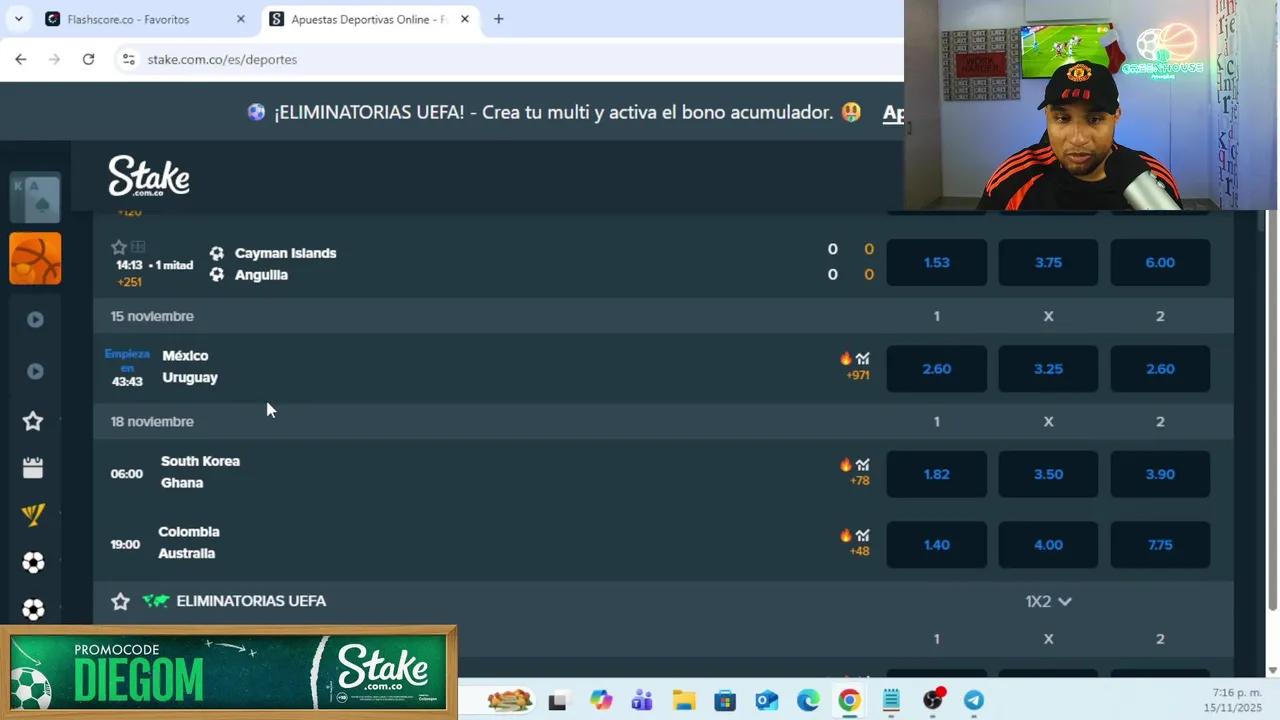Select Australia win odds 7.75
This screenshot has width=1280, height=720.
pos(1160,545)
